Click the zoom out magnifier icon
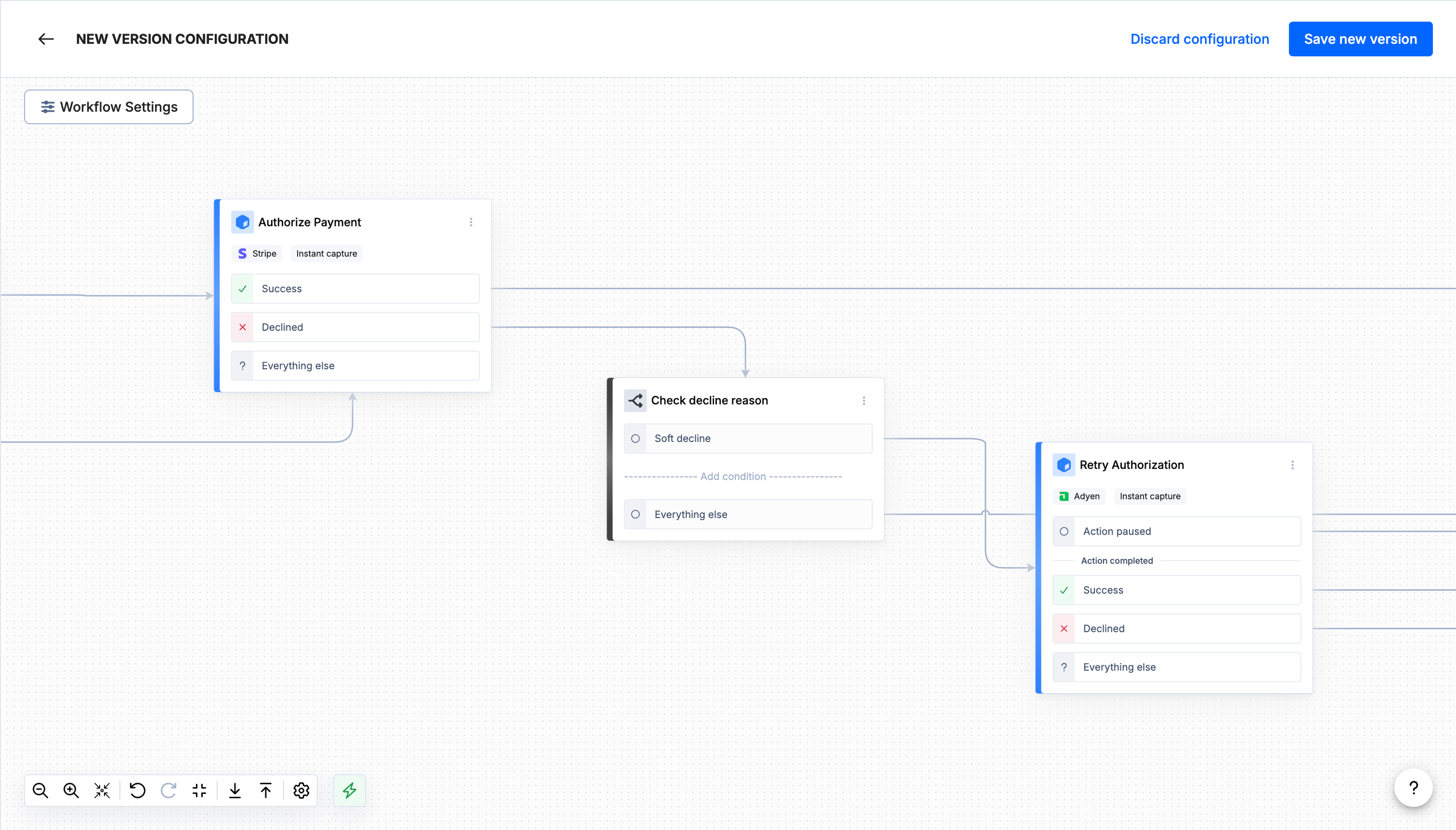This screenshot has width=1456, height=830. coord(40,790)
